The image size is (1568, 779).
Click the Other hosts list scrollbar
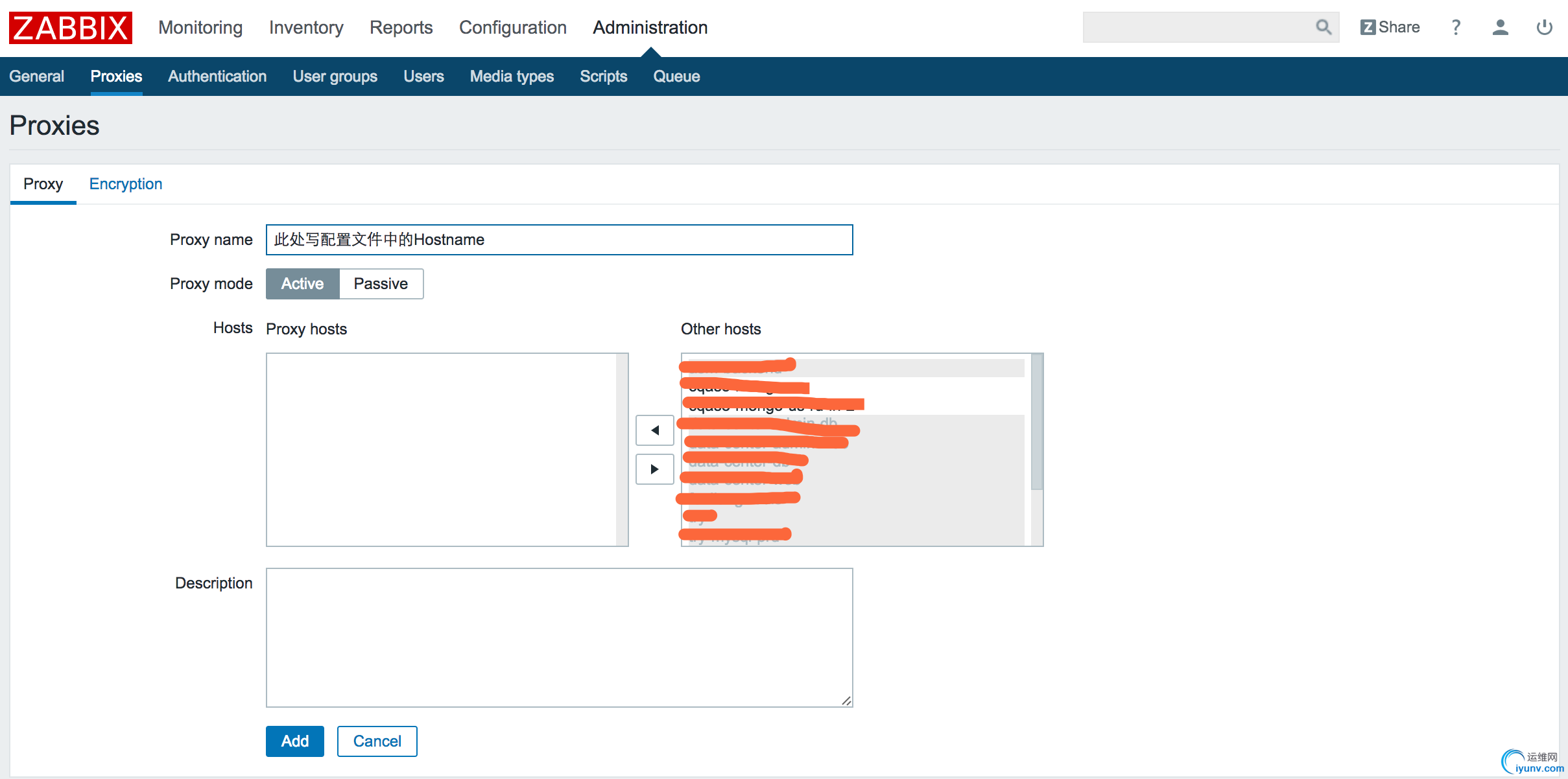(1036, 421)
